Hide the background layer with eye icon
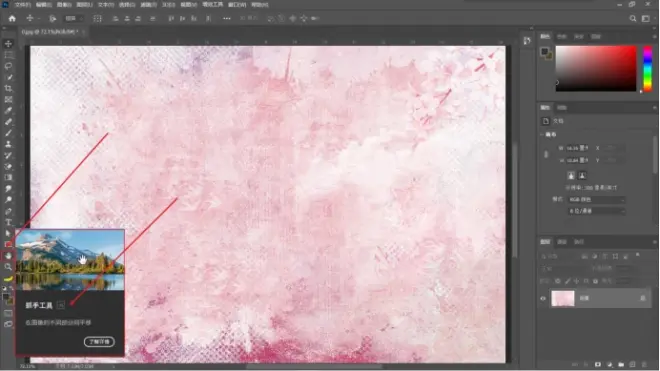 543,299
